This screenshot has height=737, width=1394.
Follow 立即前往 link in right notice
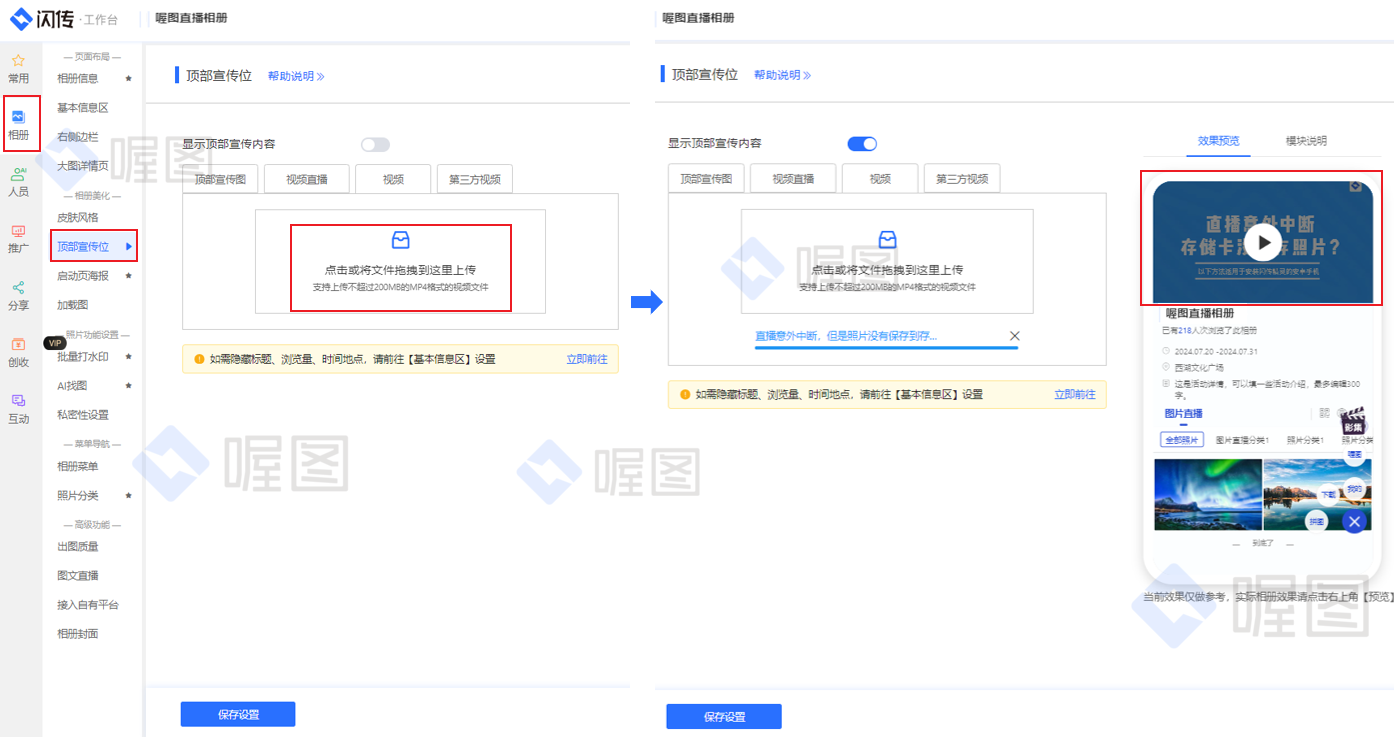coord(1075,395)
